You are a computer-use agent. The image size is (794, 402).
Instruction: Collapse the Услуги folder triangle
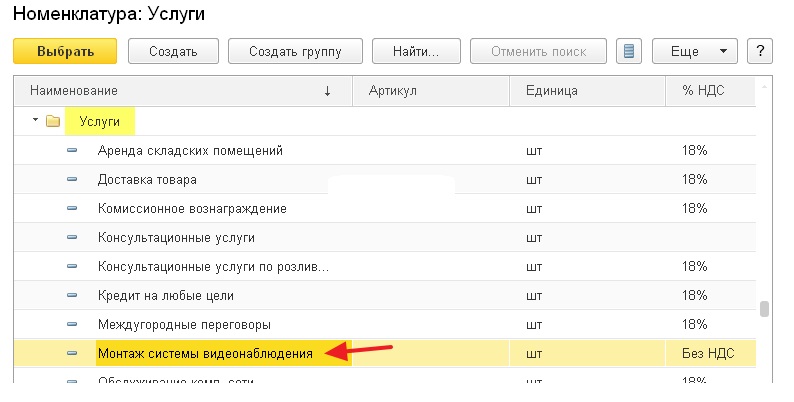(x=35, y=120)
